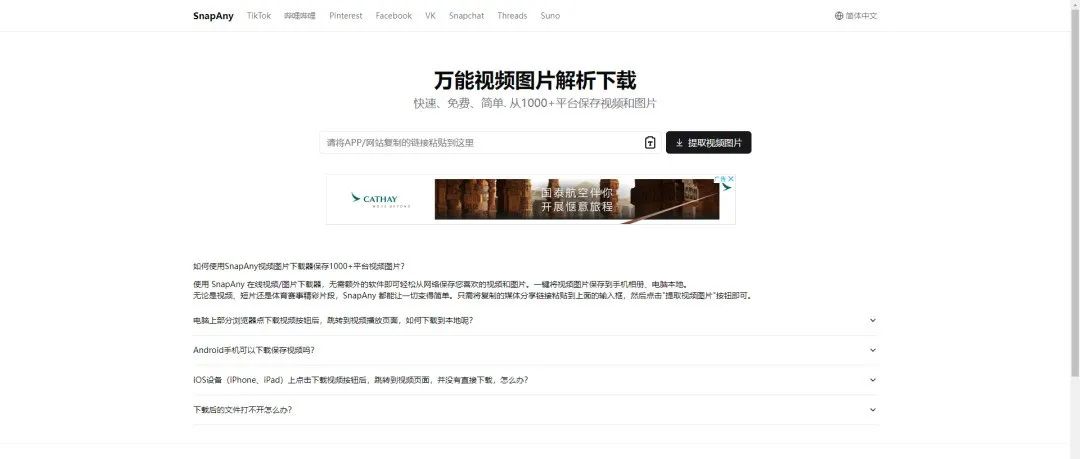The height and width of the screenshot is (459, 1080).
Task: Expand the 电脑上部分浏览器 download question
Action: pyautogui.click(x=535, y=320)
